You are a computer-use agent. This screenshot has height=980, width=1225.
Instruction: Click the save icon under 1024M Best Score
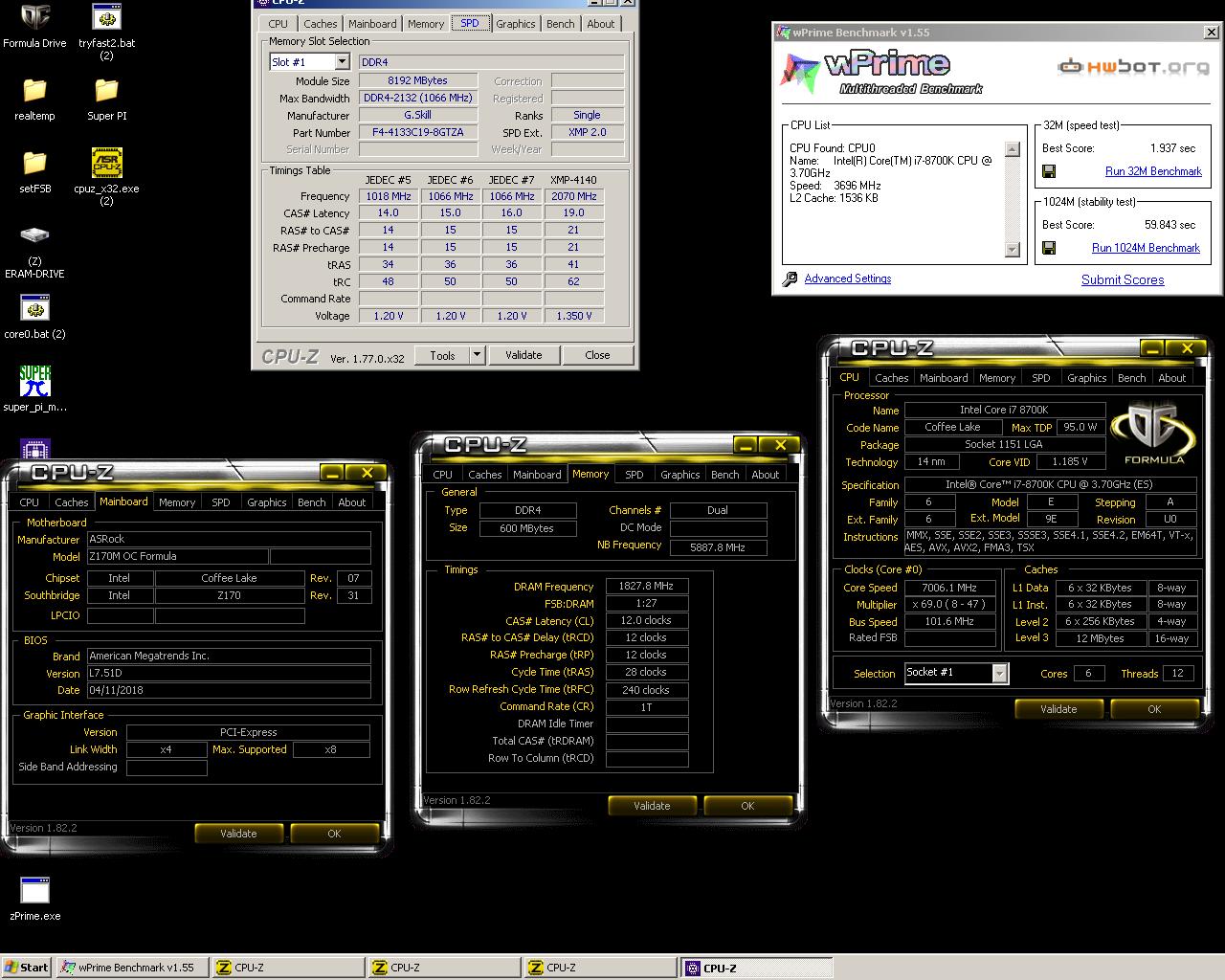[1049, 248]
